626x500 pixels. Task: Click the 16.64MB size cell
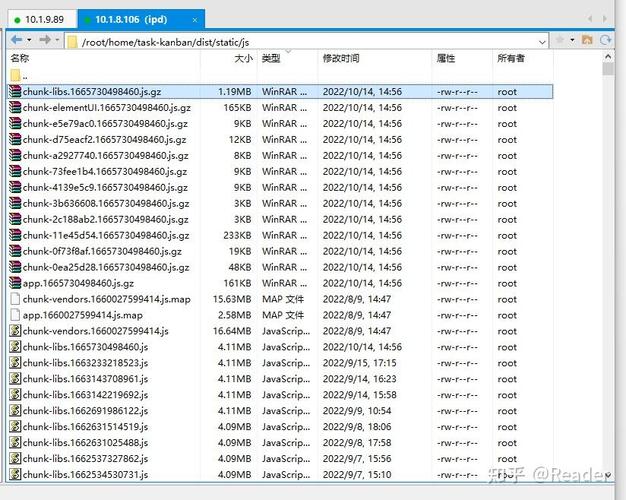tap(232, 331)
